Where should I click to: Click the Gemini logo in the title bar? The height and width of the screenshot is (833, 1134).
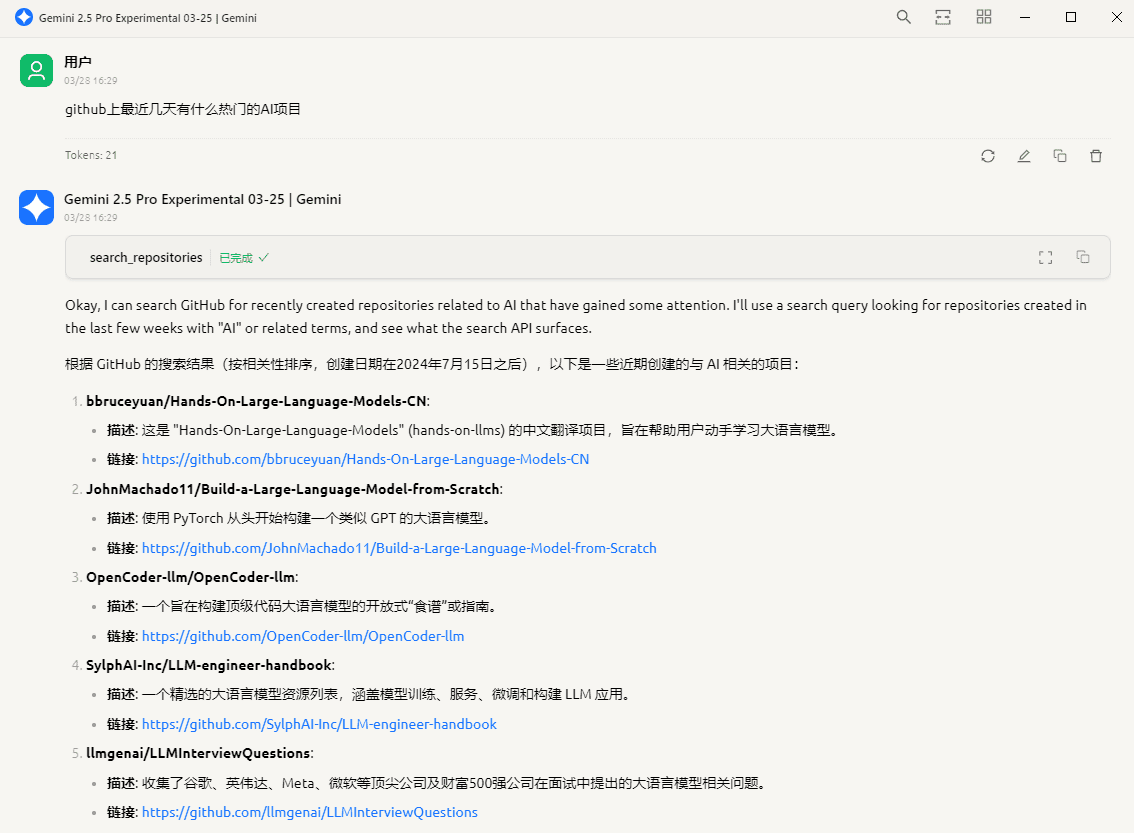tap(24, 17)
